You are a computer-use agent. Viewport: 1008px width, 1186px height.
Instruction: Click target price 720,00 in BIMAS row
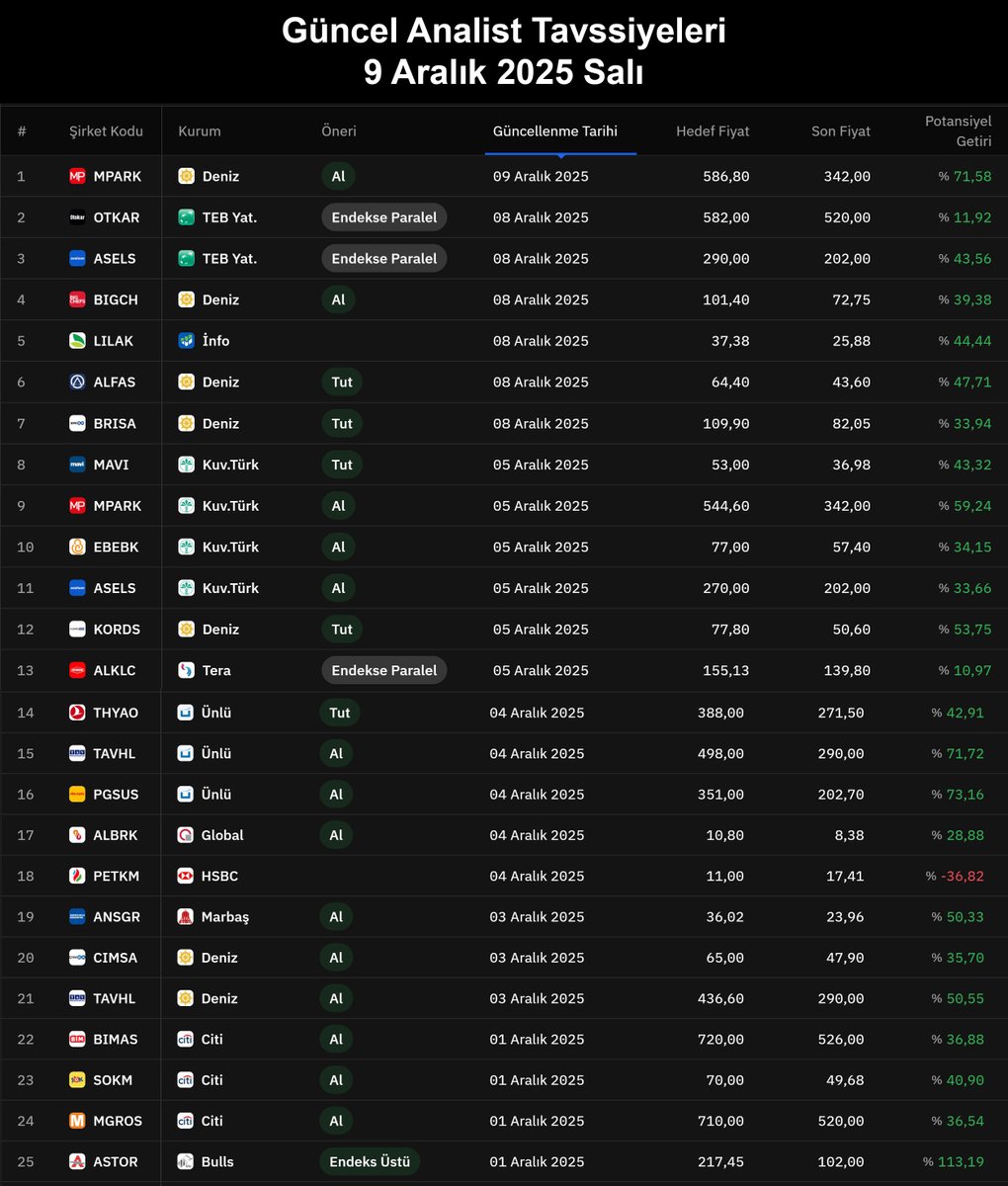[x=720, y=1040]
